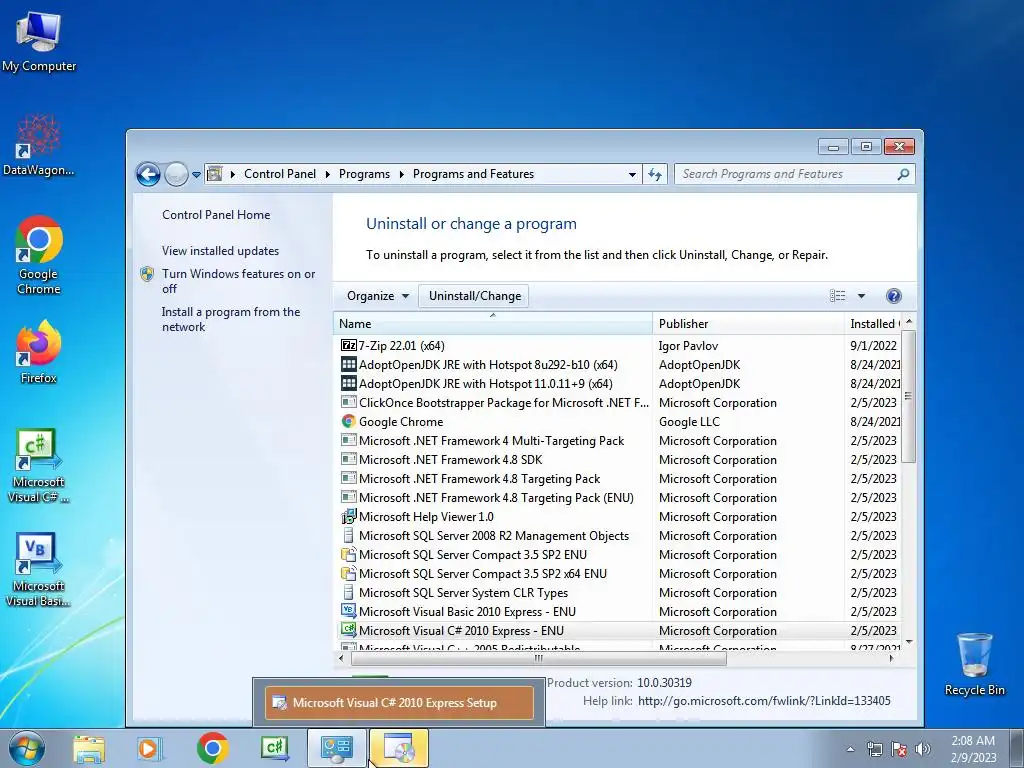This screenshot has height=768, width=1024.
Task: Click Programs and Features breadcrumb
Action: tap(473, 174)
